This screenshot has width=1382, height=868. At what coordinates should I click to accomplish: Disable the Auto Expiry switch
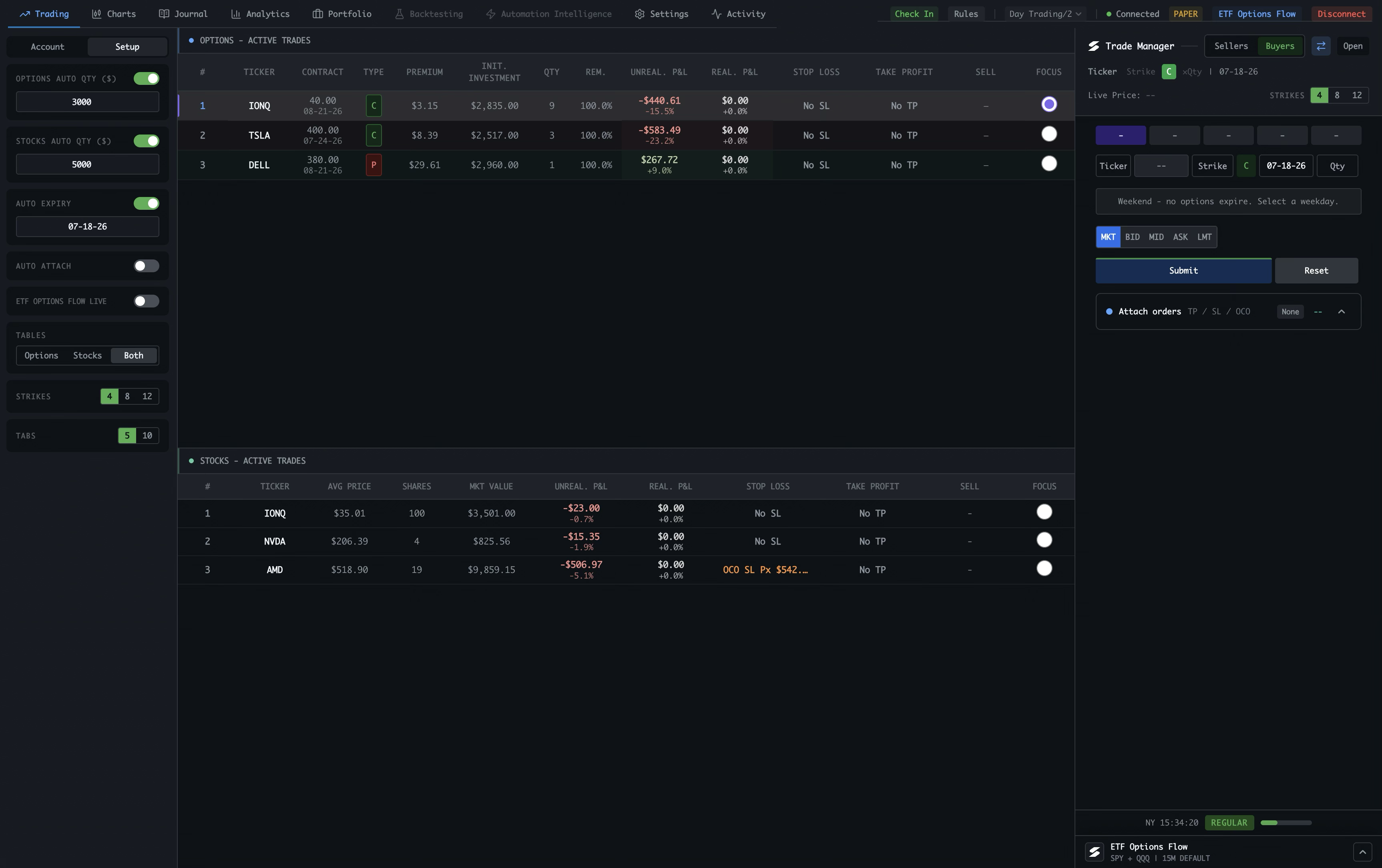(x=147, y=203)
